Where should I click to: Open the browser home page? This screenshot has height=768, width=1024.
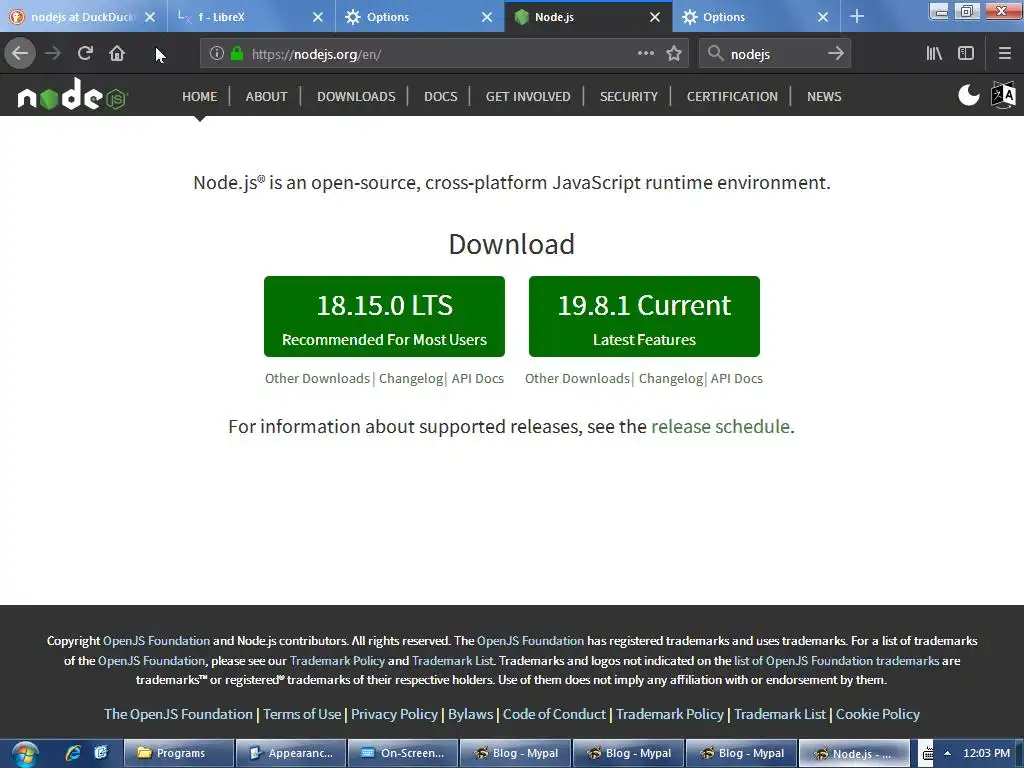pos(117,54)
